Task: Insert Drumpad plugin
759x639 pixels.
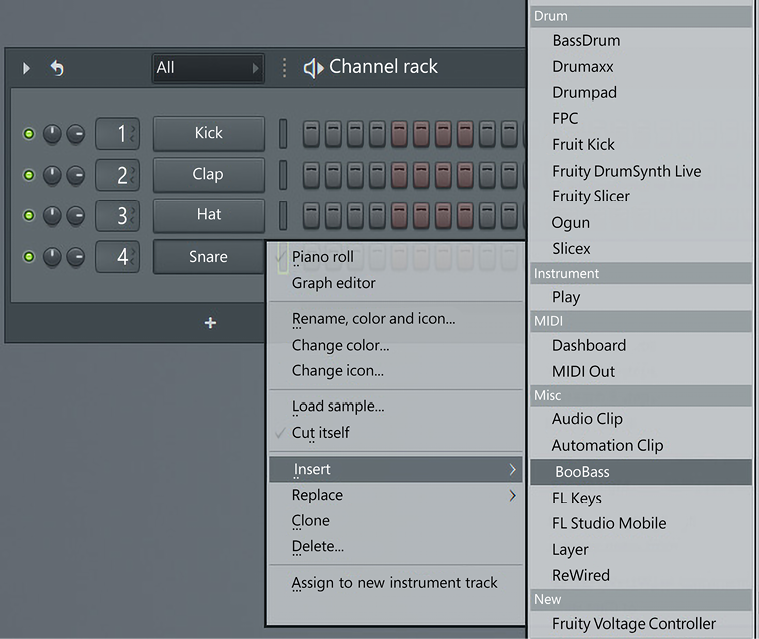Action: (x=641, y=92)
